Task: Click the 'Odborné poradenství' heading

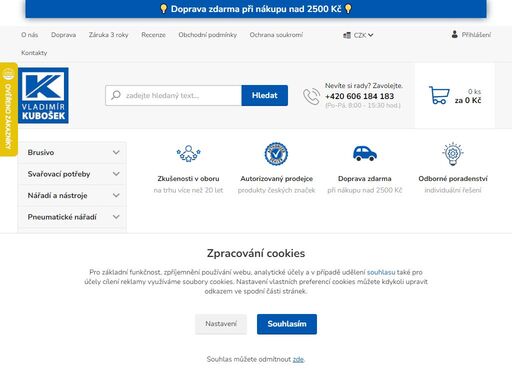Action: point(453,179)
